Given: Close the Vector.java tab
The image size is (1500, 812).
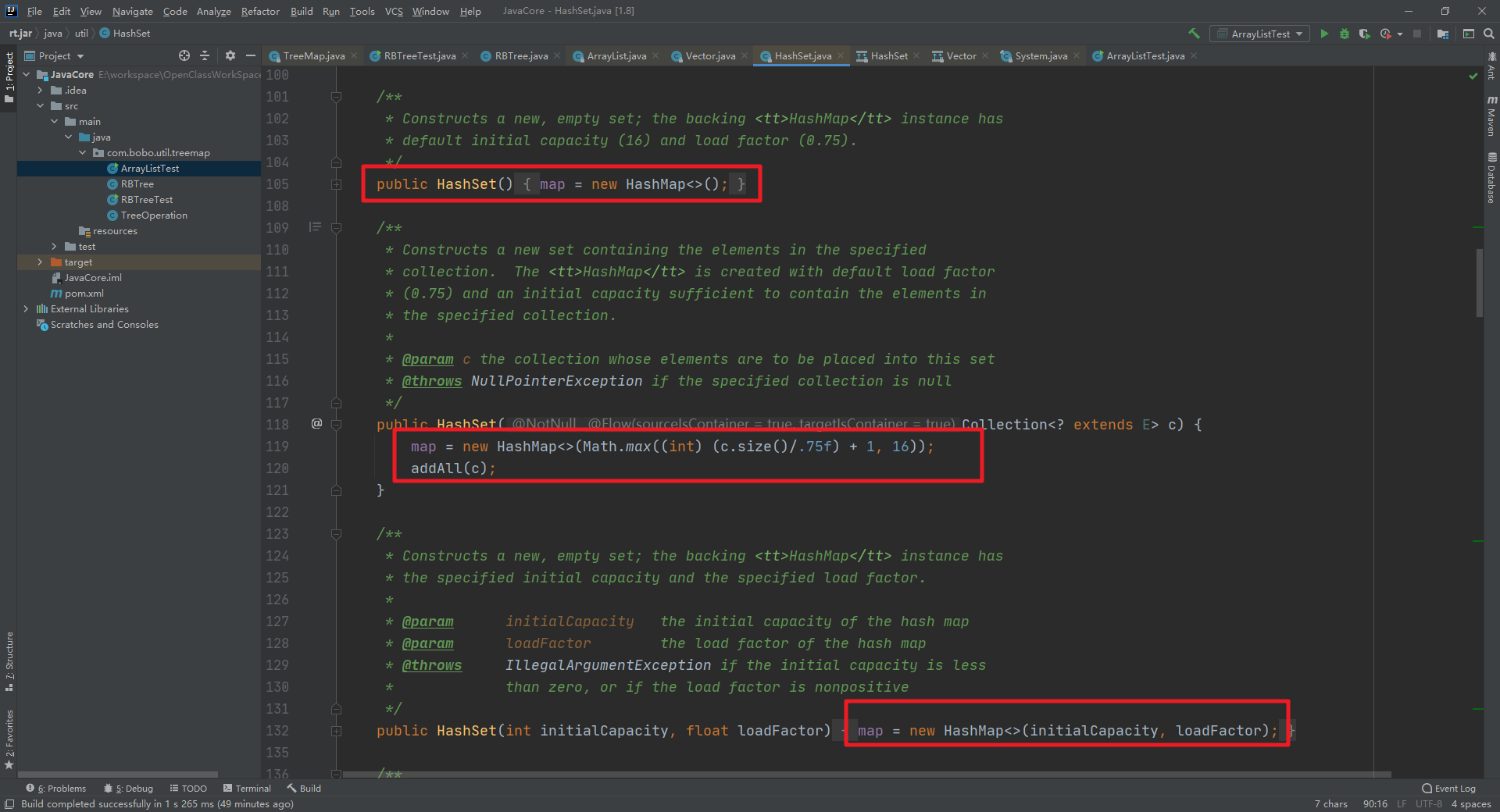Looking at the screenshot, I should coord(745,55).
